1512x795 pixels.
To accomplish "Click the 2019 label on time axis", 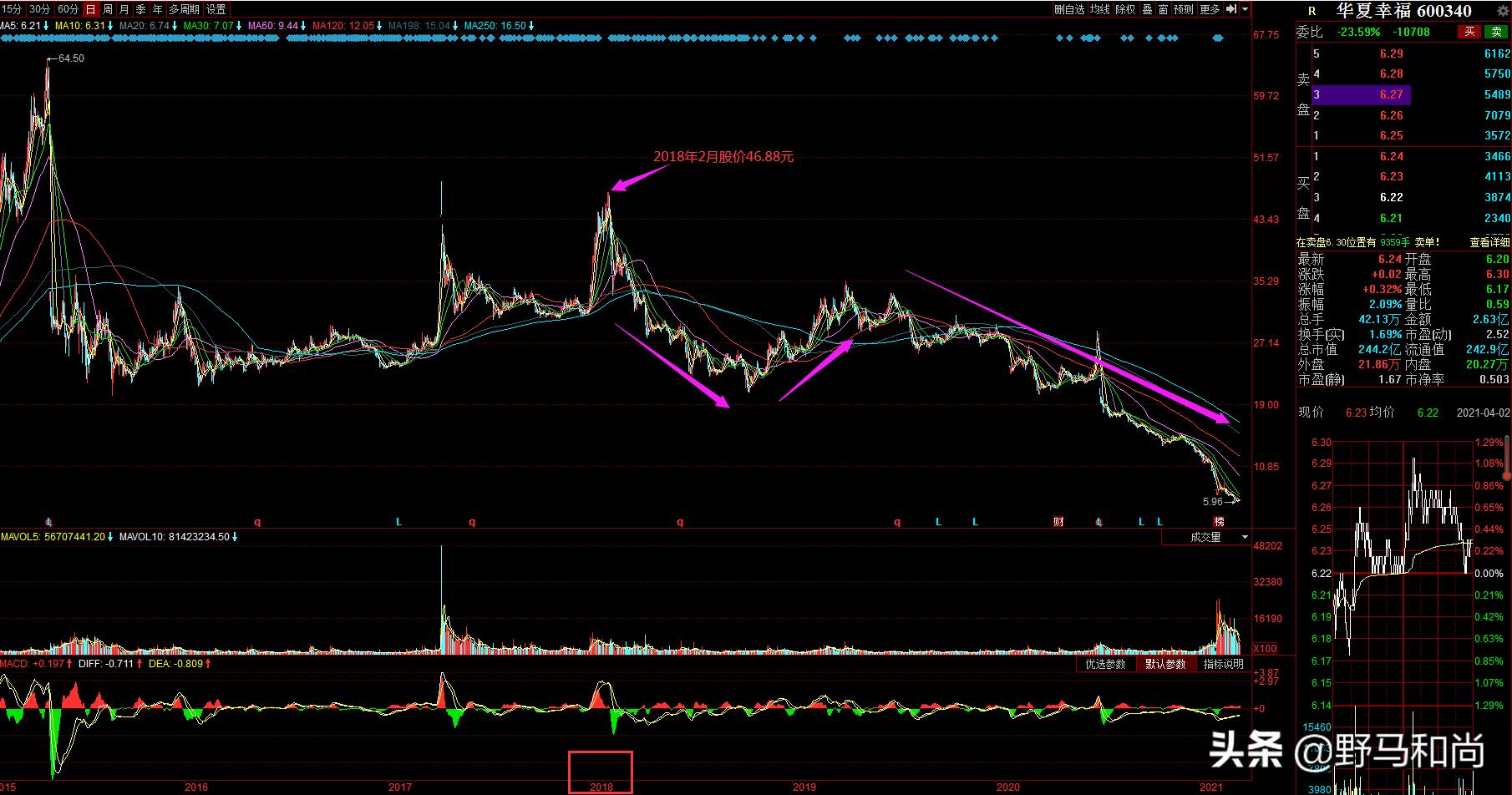I will (x=804, y=787).
